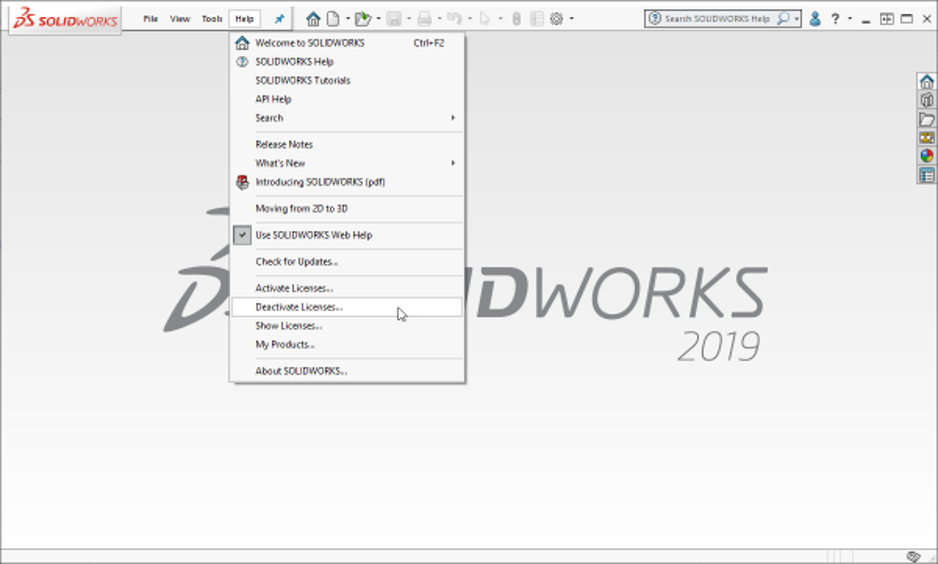Open About SOLIDWORKS dialog
The width and height of the screenshot is (938, 564).
[347, 371]
